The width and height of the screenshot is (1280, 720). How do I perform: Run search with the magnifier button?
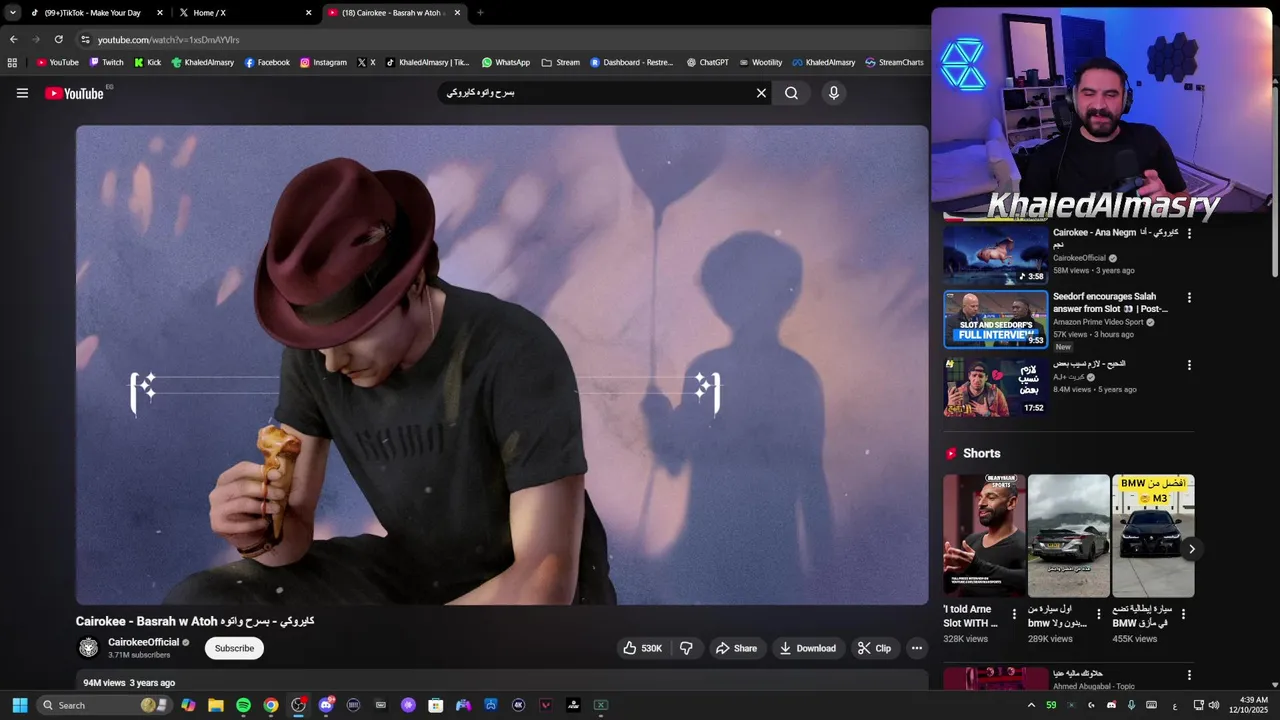tap(791, 93)
